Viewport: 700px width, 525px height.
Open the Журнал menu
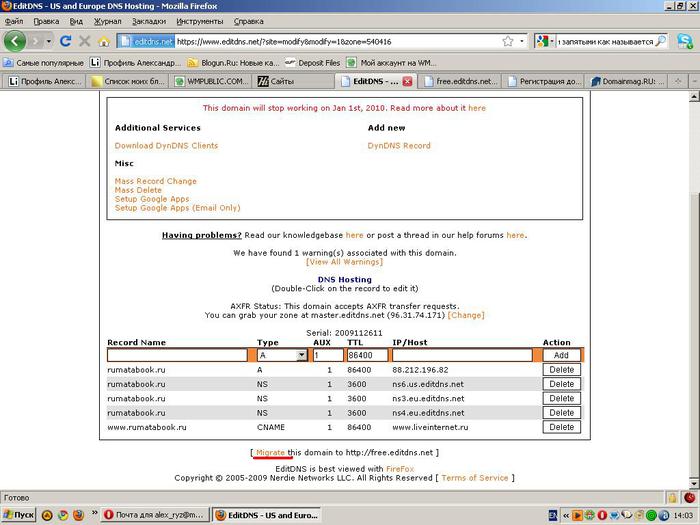[x=107, y=21]
